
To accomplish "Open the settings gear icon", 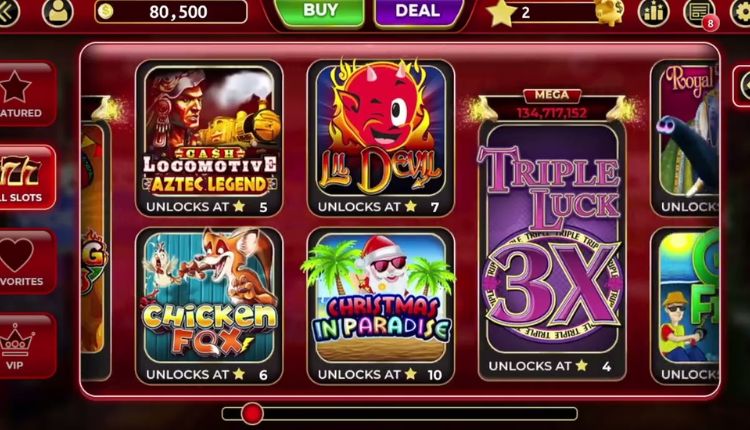I will pos(740,11).
